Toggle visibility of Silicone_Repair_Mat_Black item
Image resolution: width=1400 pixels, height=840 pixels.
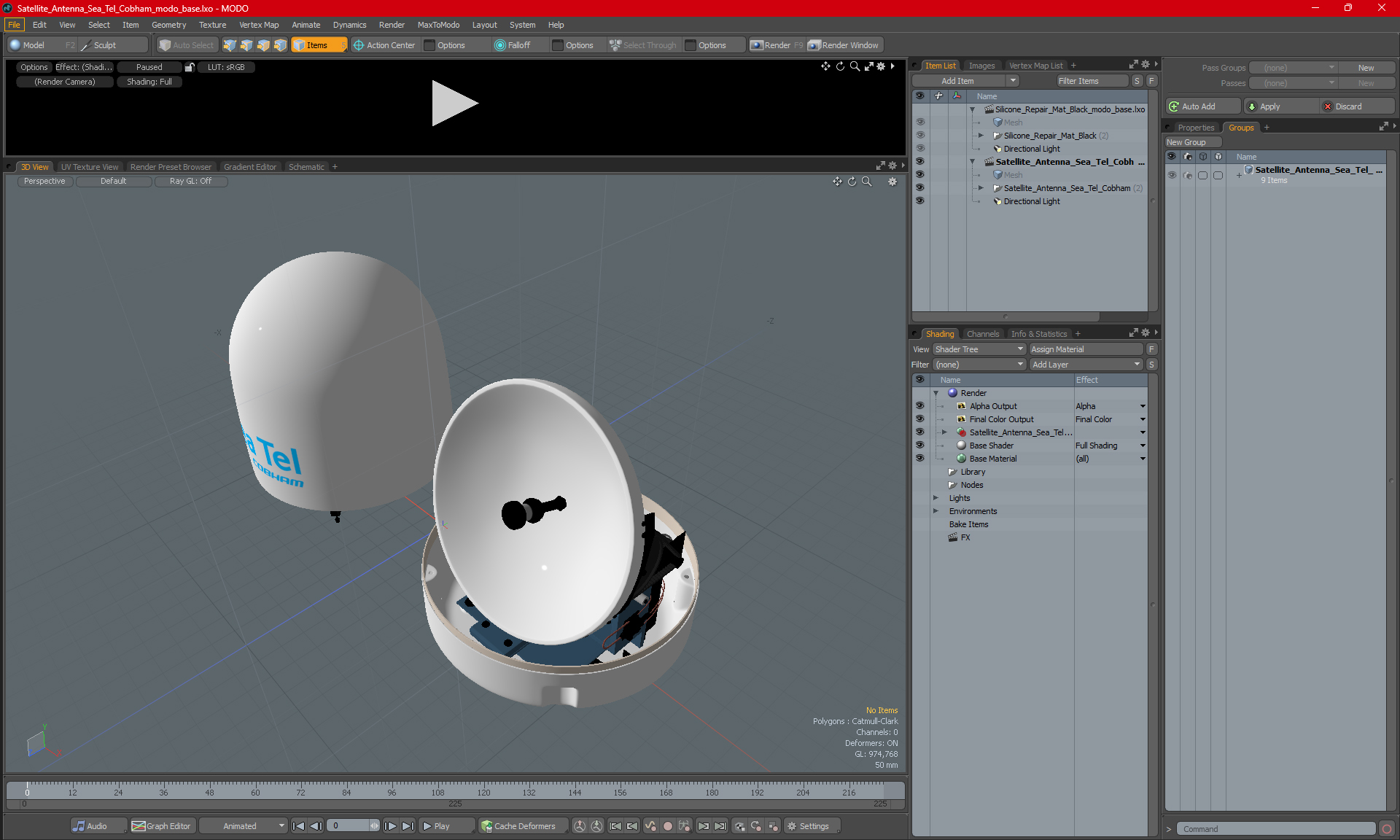[x=920, y=136]
